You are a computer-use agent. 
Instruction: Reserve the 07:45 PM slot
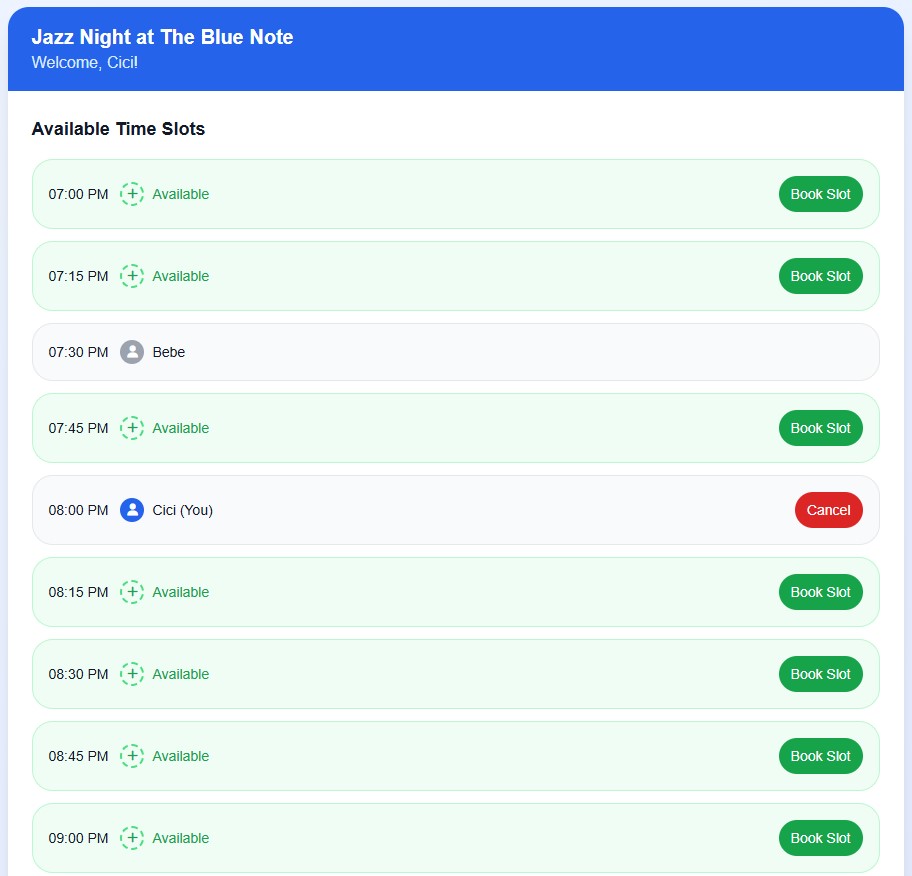(x=820, y=428)
